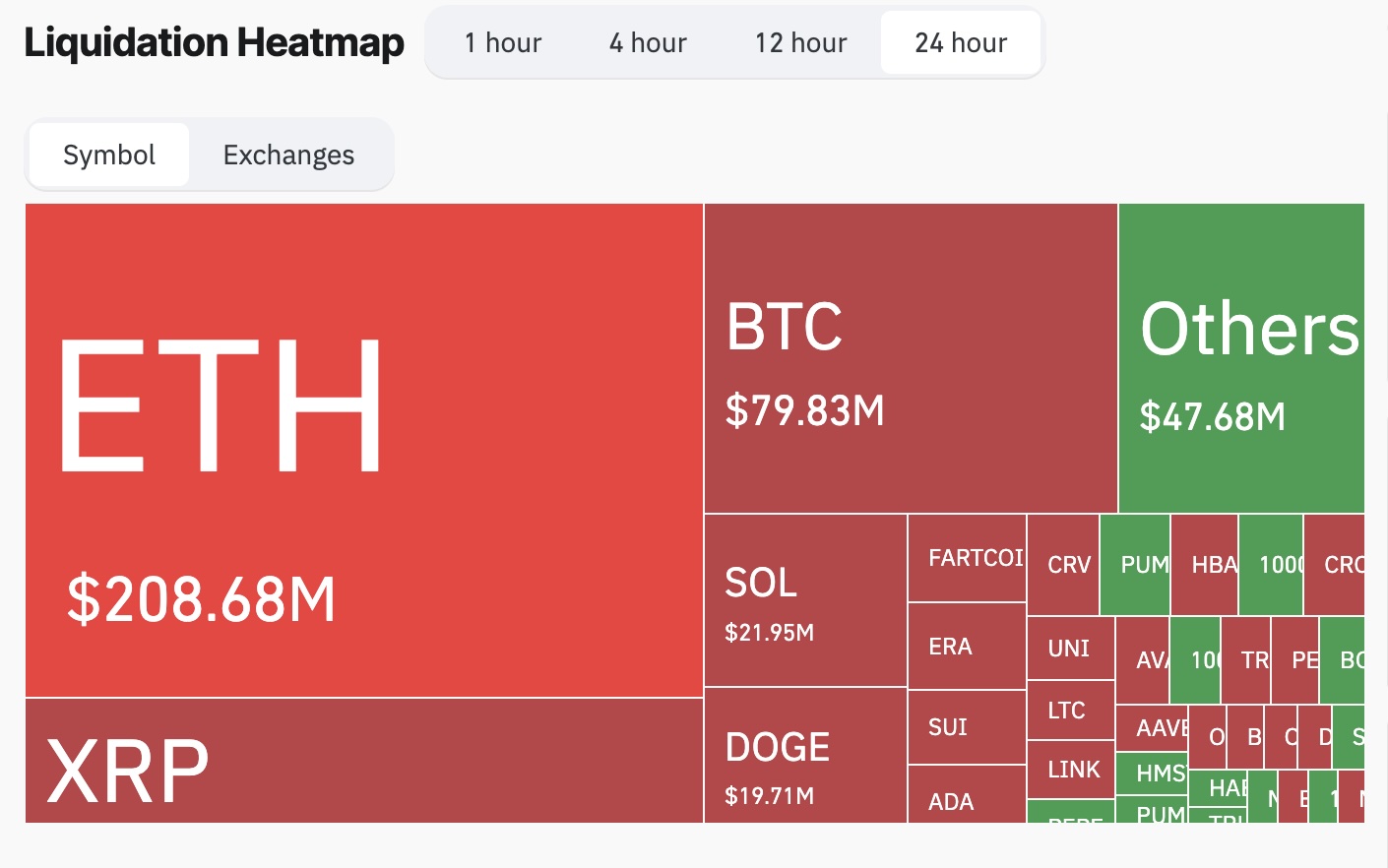Select the CRV tile
Viewport: 1388px width, 868px height.
tap(1063, 564)
